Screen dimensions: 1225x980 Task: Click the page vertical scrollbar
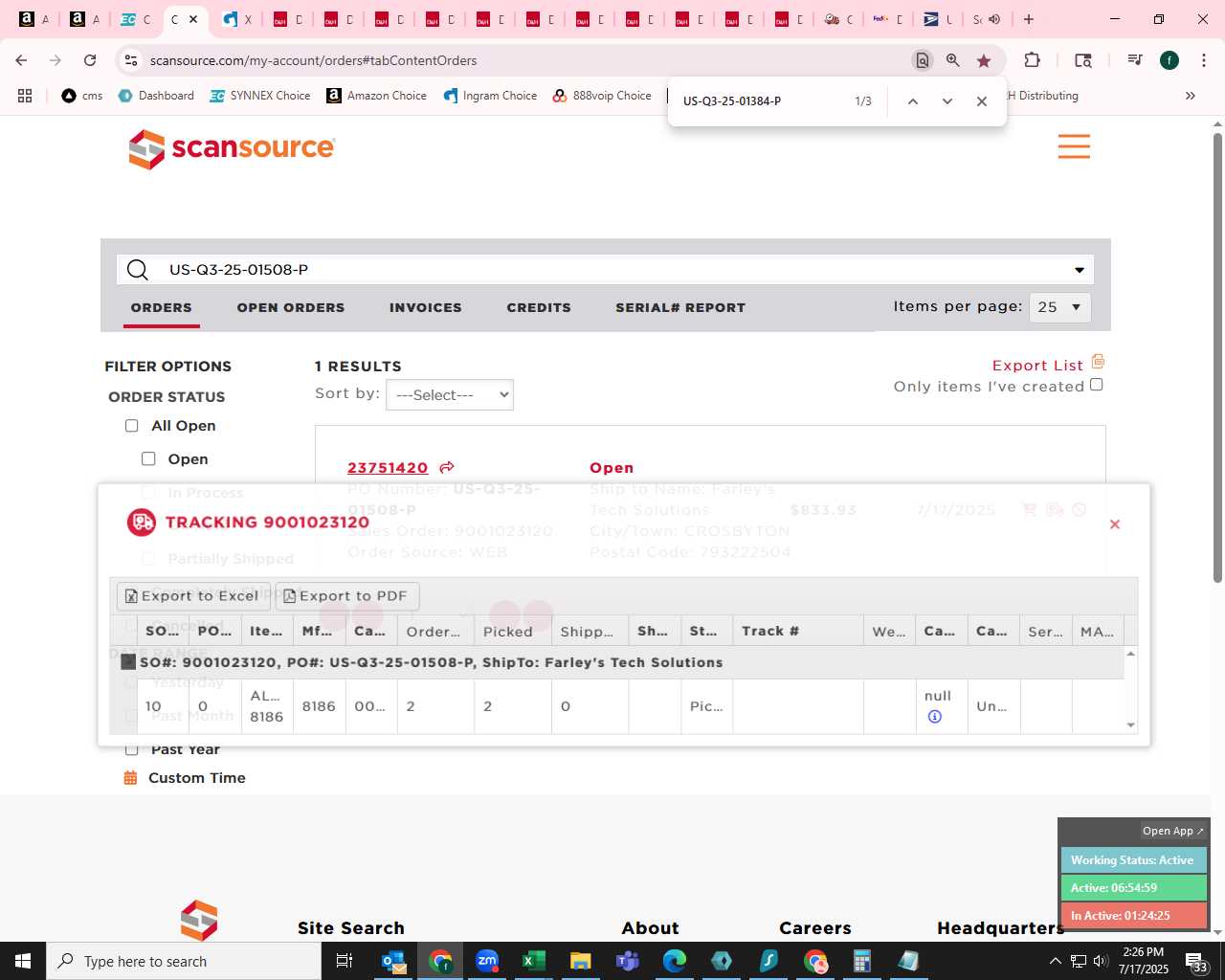pyautogui.click(x=1217, y=356)
